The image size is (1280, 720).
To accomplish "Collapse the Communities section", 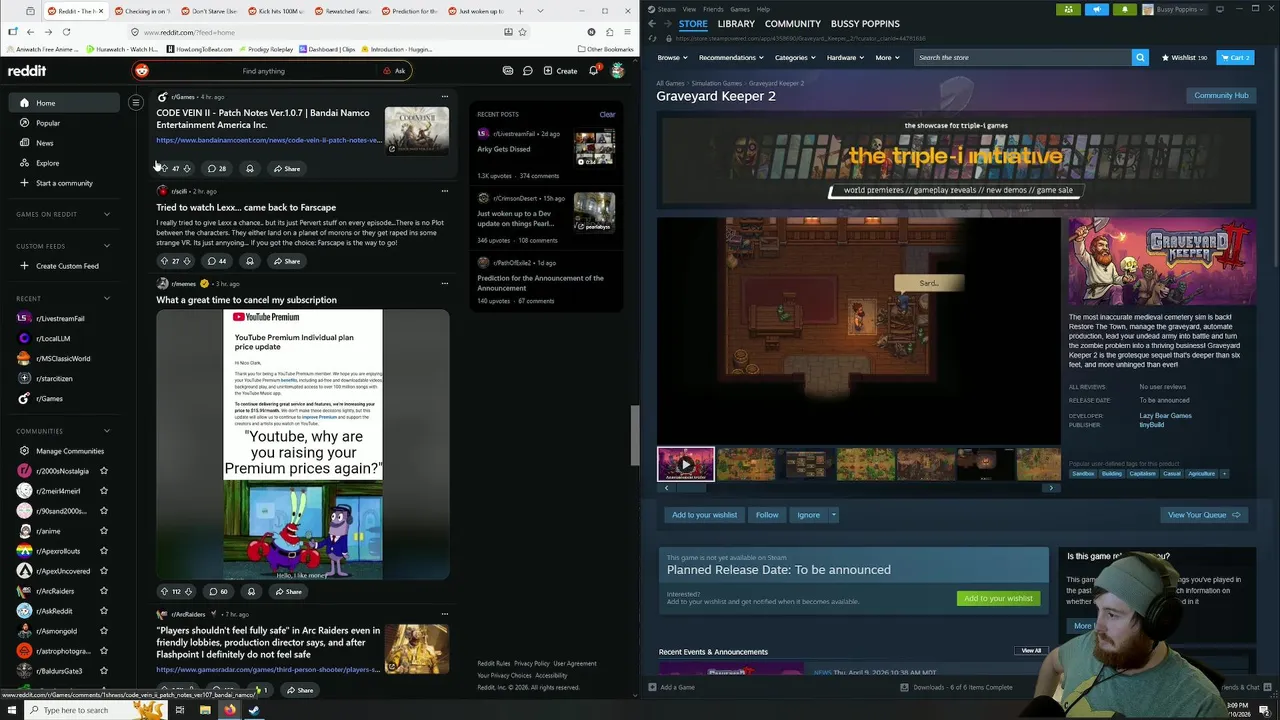I will click(x=107, y=431).
